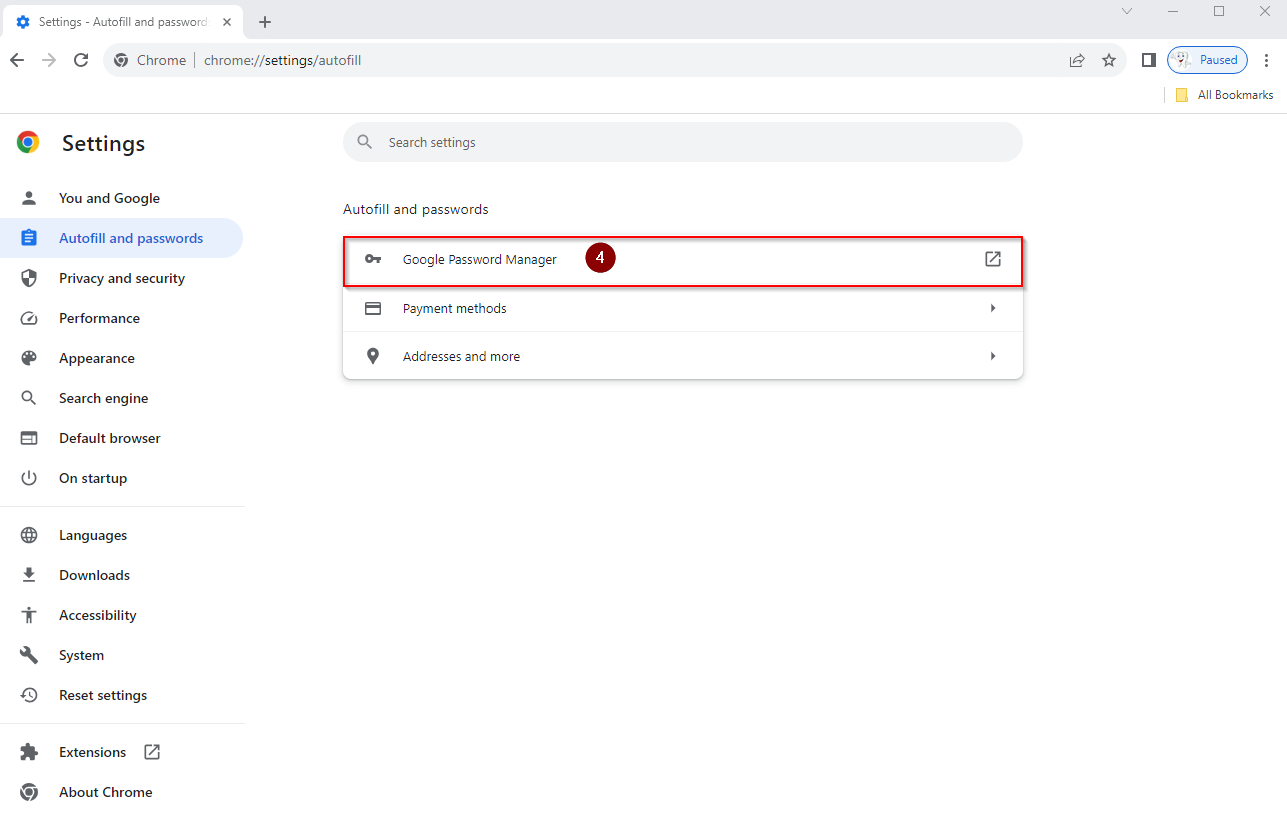
Task: Click the browser window icon for Default browser
Action: [x=29, y=438]
